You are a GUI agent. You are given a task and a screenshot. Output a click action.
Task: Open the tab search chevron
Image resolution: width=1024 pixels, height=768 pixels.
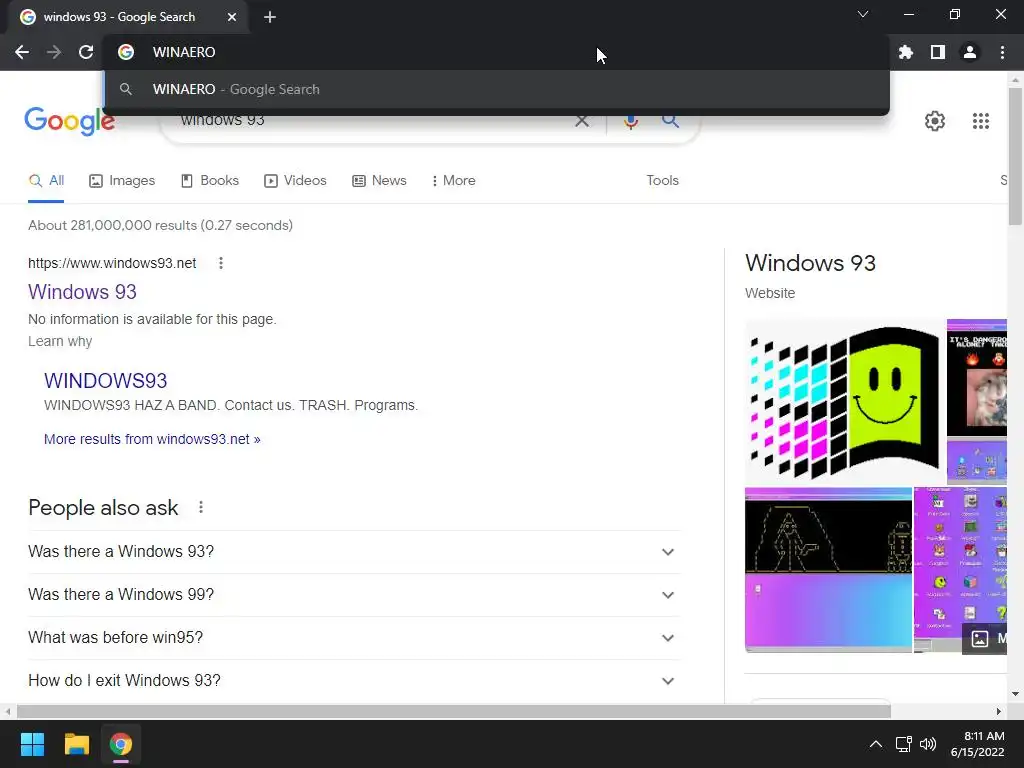(863, 14)
